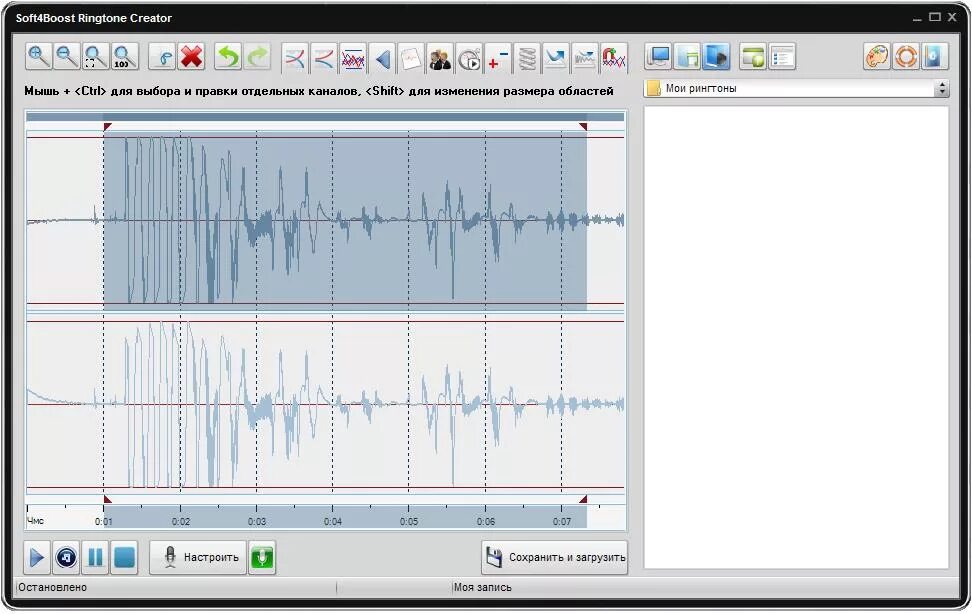Delete selection with the red X icon
The image size is (972, 614).
coord(192,56)
